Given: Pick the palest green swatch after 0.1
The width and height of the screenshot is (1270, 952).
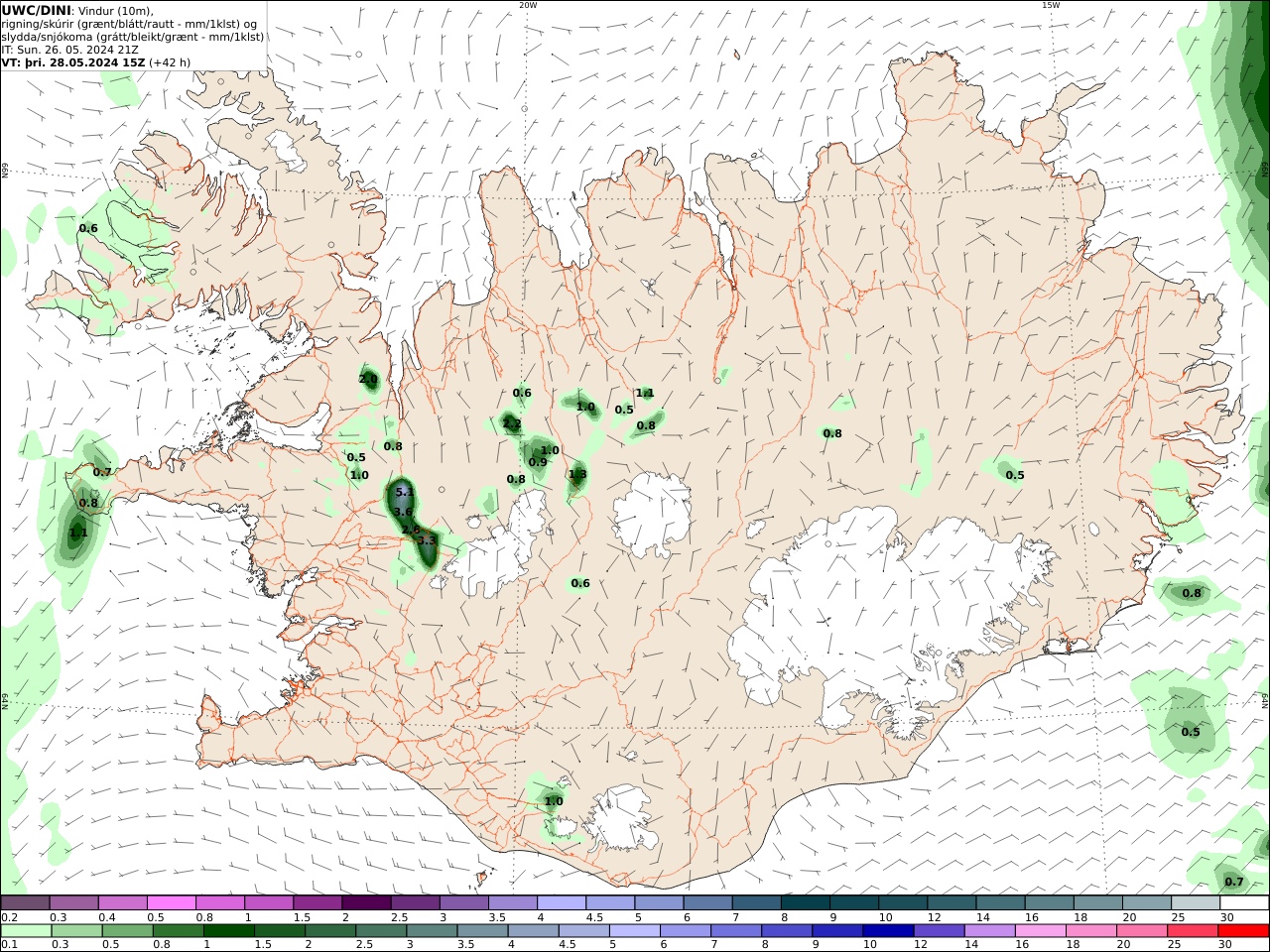Looking at the screenshot, I should click(26, 930).
